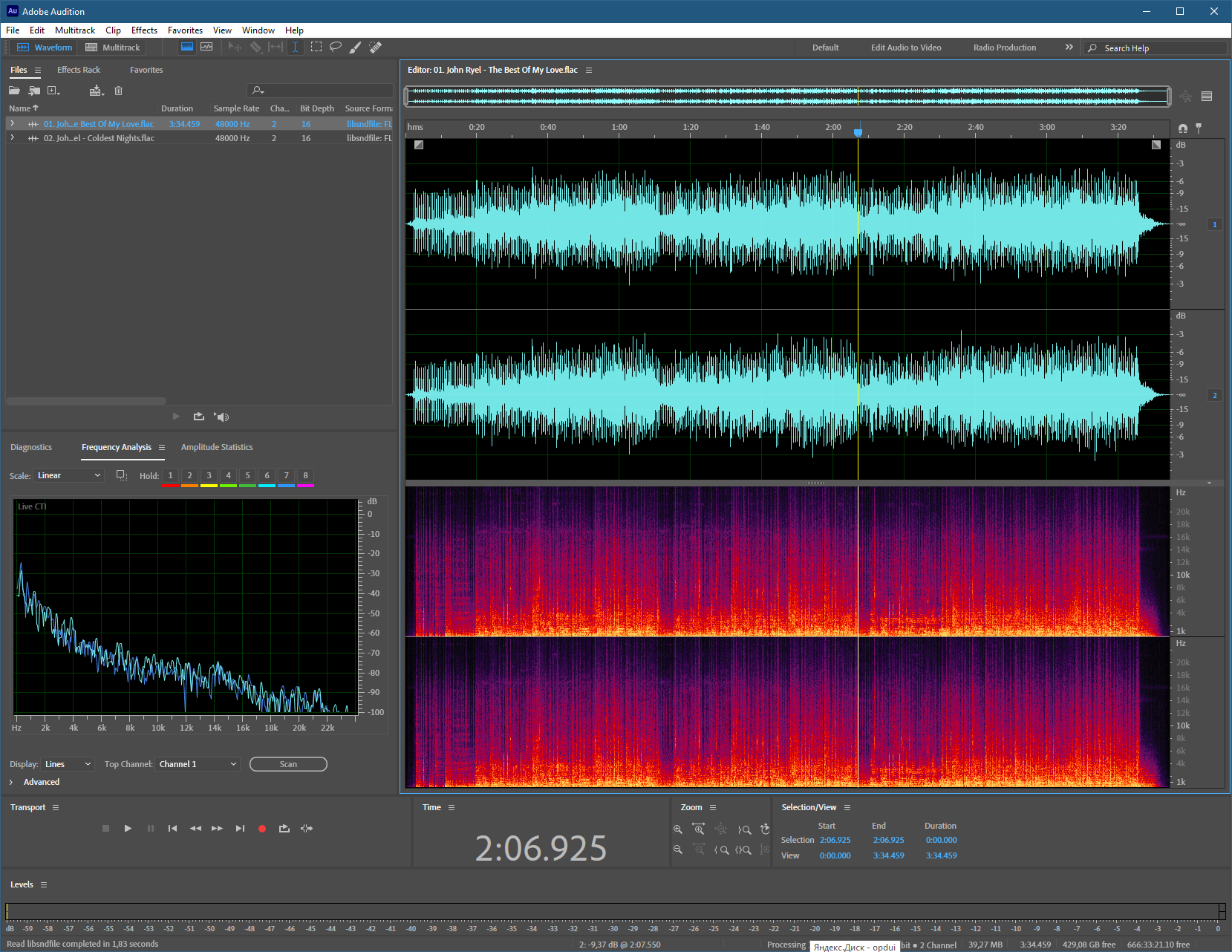The width and height of the screenshot is (1232, 952).
Task: Click the blue playhead marker on timeline
Action: coord(858,132)
